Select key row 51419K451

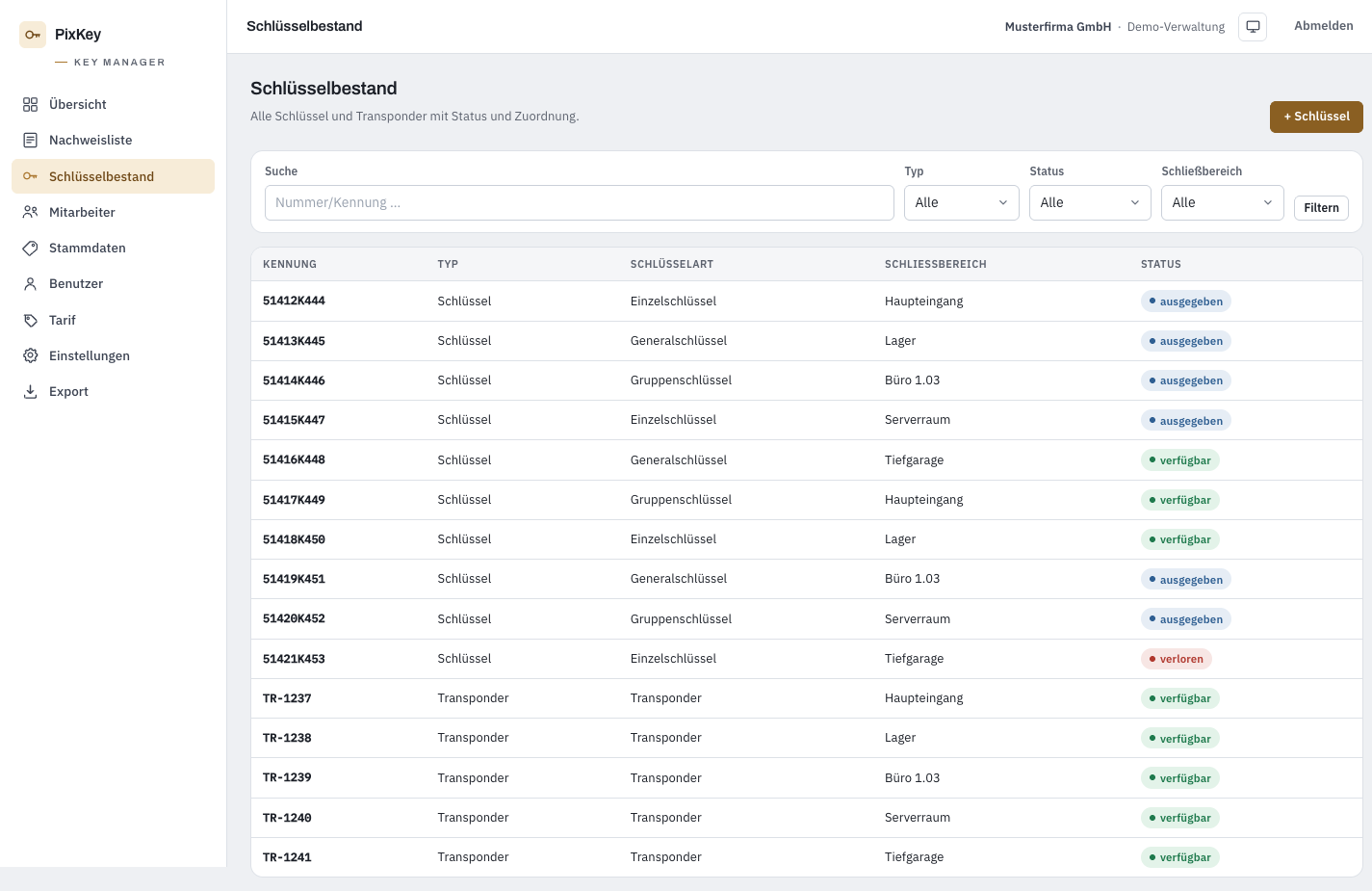[807, 579]
